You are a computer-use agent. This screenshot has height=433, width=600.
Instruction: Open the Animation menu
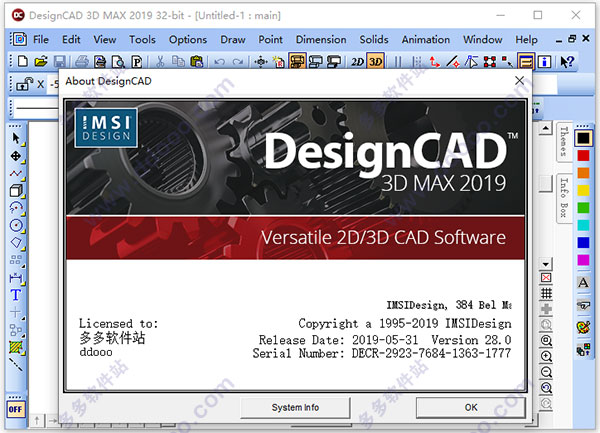point(426,39)
